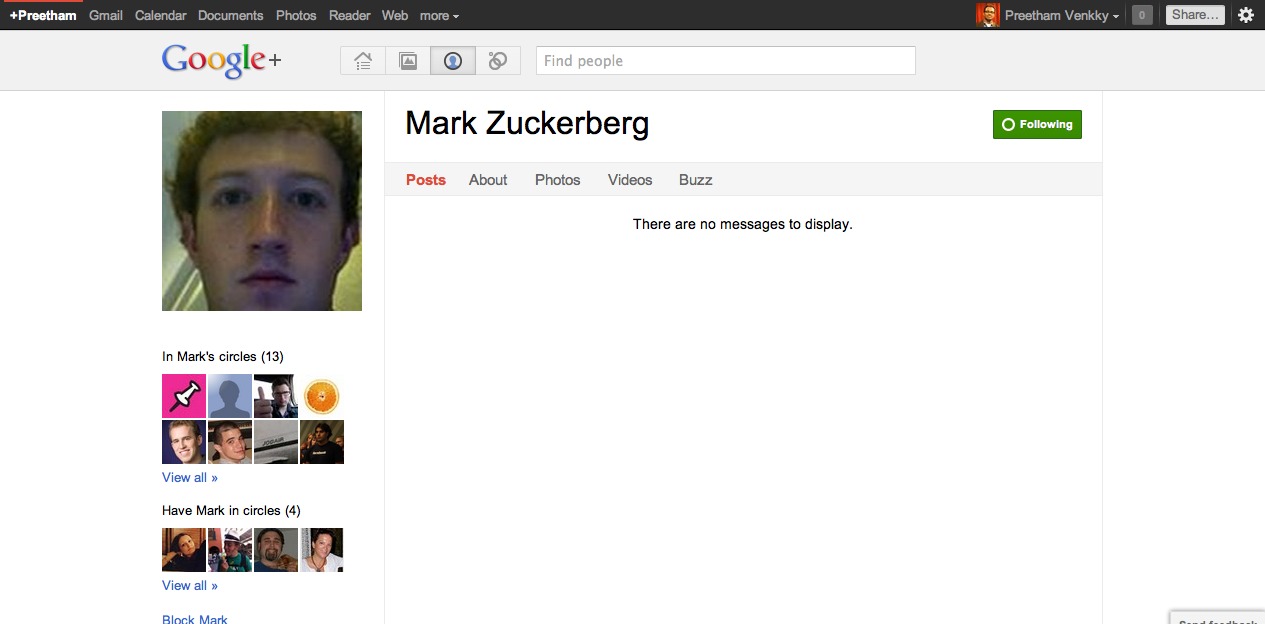Open the Home stream icon
Image resolution: width=1265 pixels, height=624 pixels.
pyautogui.click(x=363, y=61)
